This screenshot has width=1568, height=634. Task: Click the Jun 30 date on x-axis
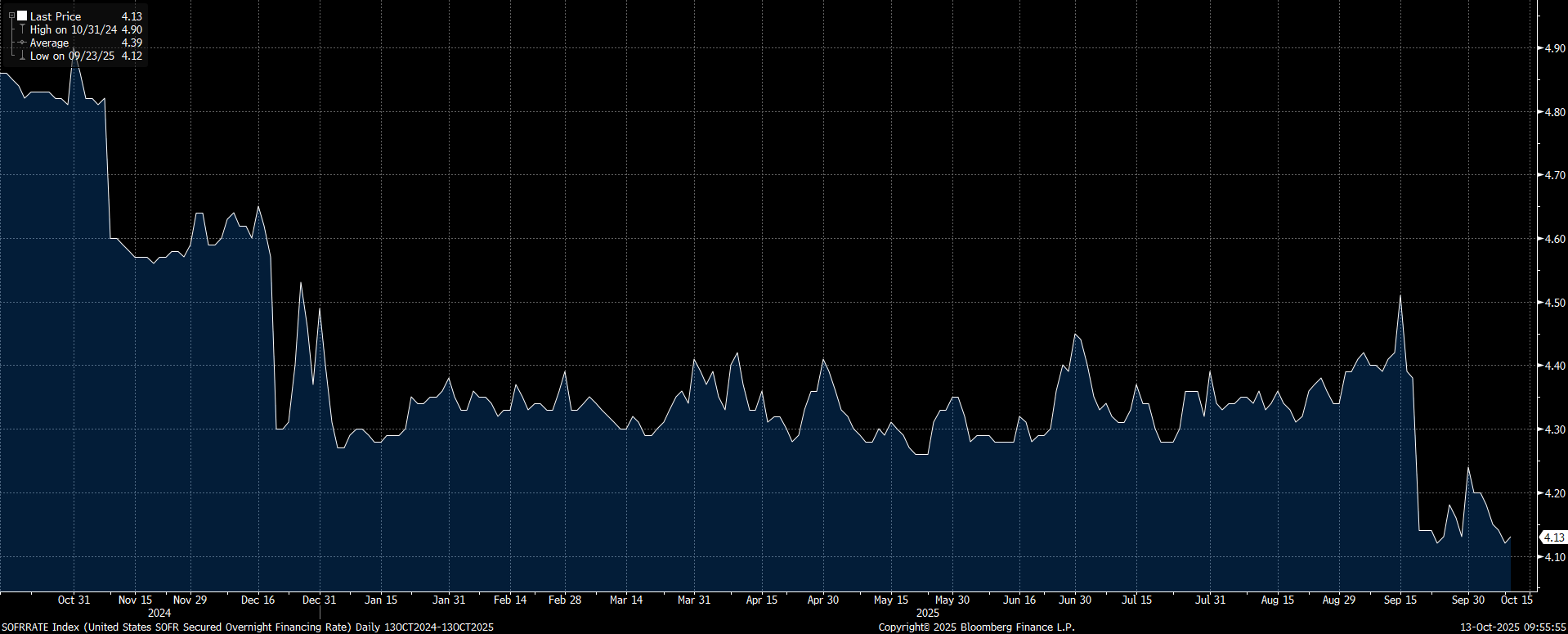(x=1075, y=600)
